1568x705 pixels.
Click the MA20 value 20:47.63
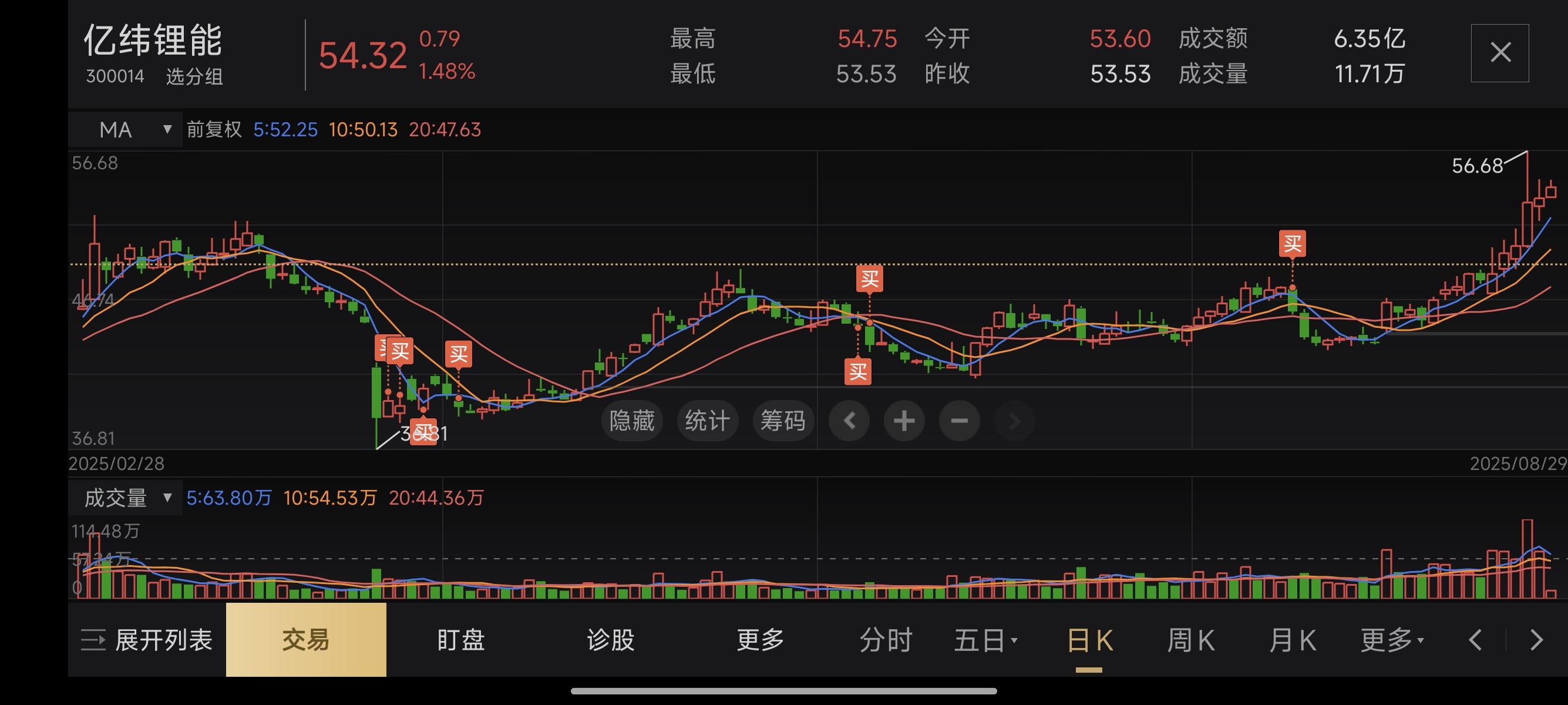(445, 129)
